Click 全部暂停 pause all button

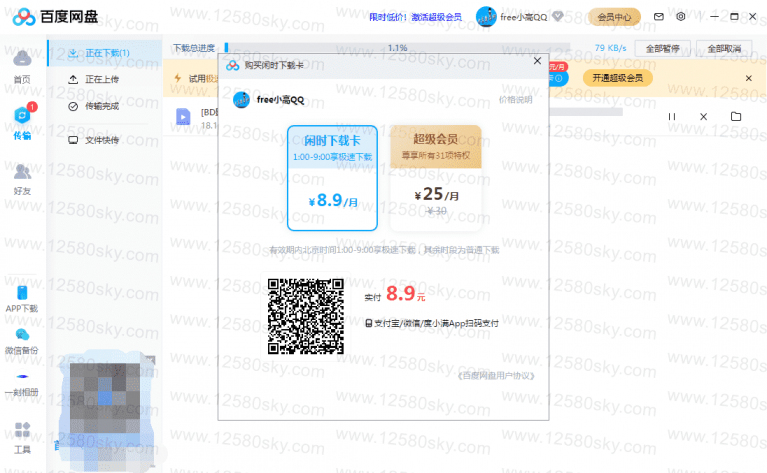coord(662,48)
